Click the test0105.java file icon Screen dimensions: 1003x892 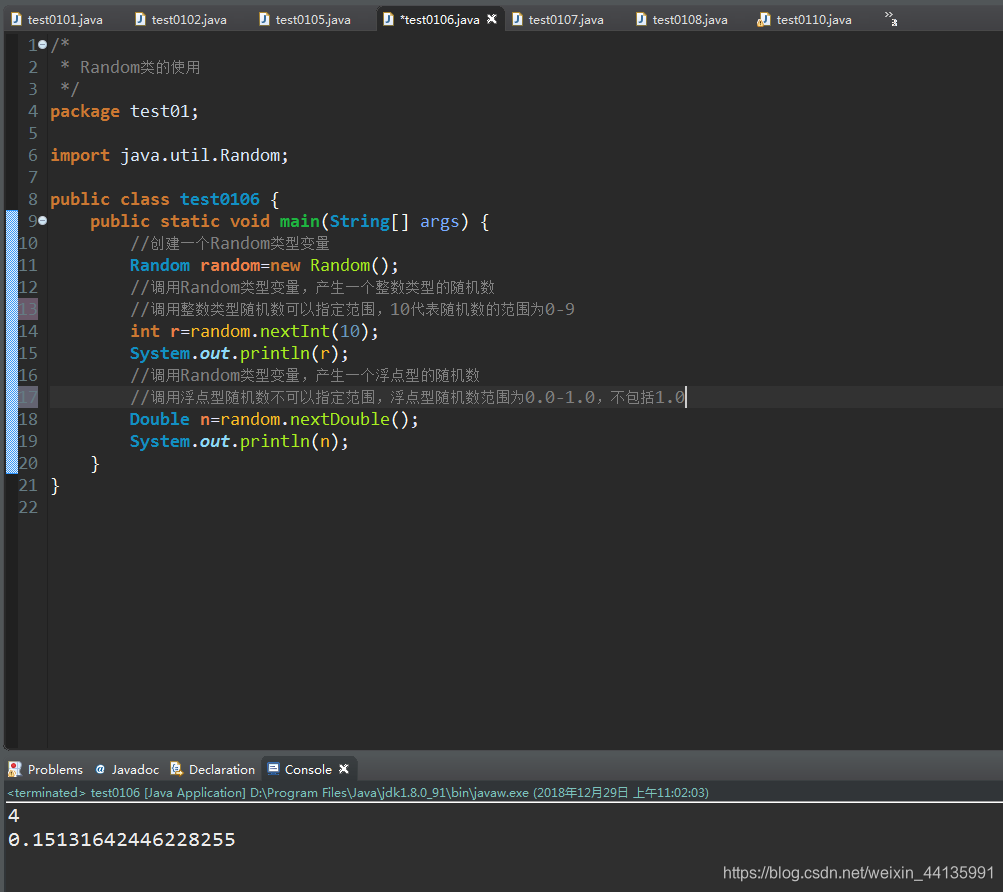(x=264, y=19)
